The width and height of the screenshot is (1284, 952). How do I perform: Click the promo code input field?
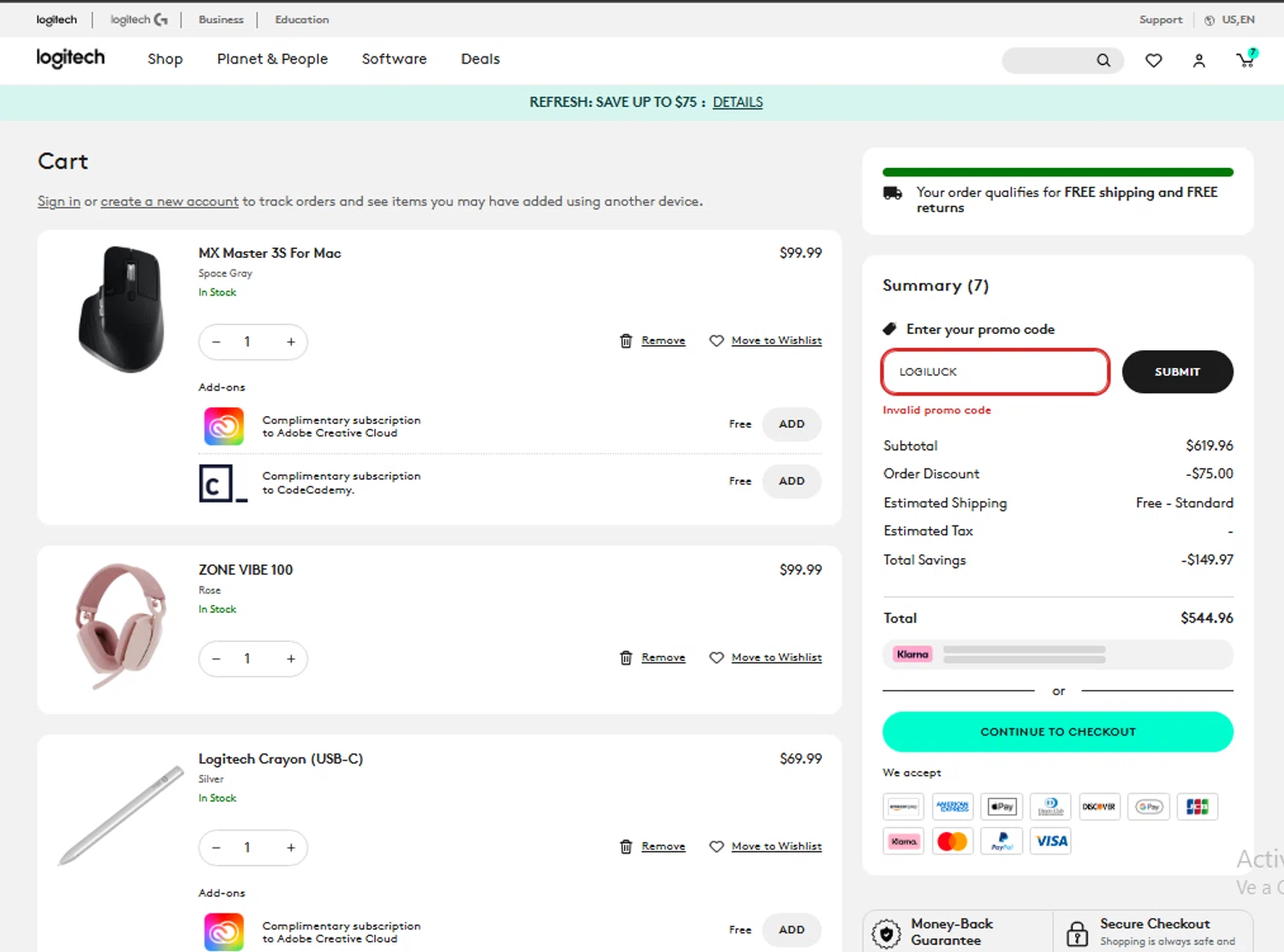click(996, 372)
